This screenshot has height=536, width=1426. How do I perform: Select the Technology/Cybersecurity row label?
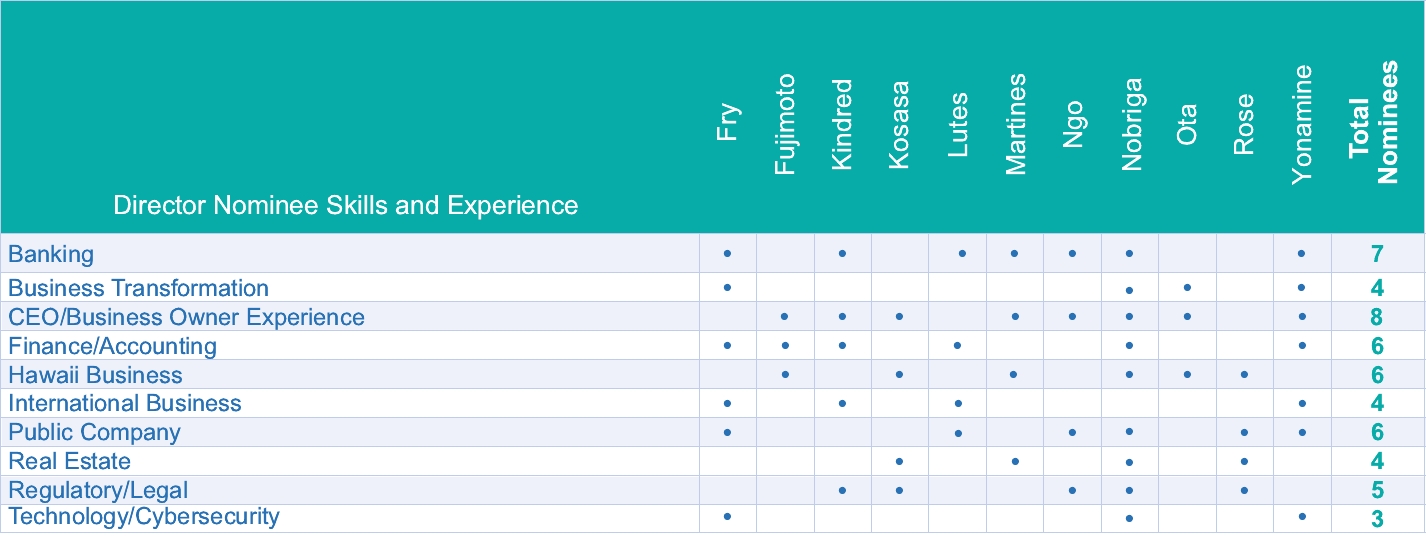tap(145, 517)
